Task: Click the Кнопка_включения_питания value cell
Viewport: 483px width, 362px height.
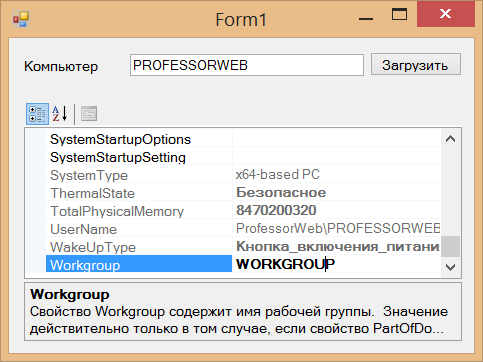Action: pyautogui.click(x=337, y=246)
